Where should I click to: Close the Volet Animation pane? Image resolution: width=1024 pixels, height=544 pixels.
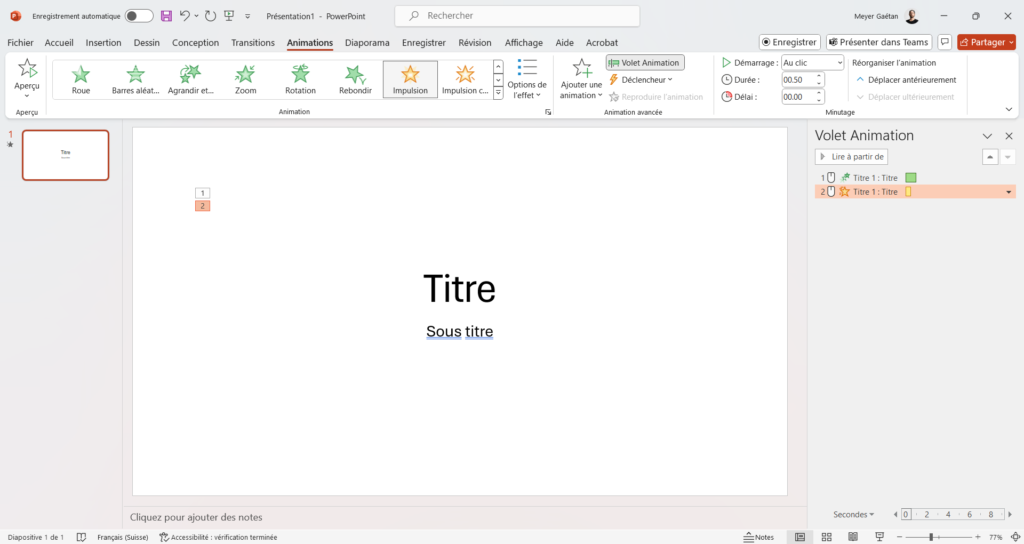(x=1009, y=136)
